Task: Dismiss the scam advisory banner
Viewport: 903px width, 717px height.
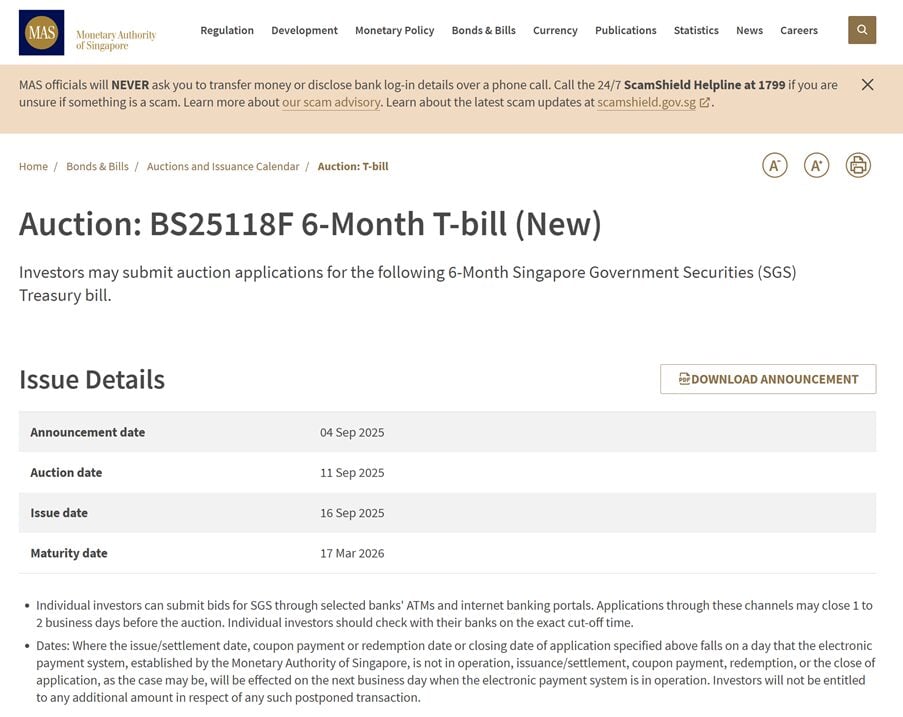Action: coord(867,85)
